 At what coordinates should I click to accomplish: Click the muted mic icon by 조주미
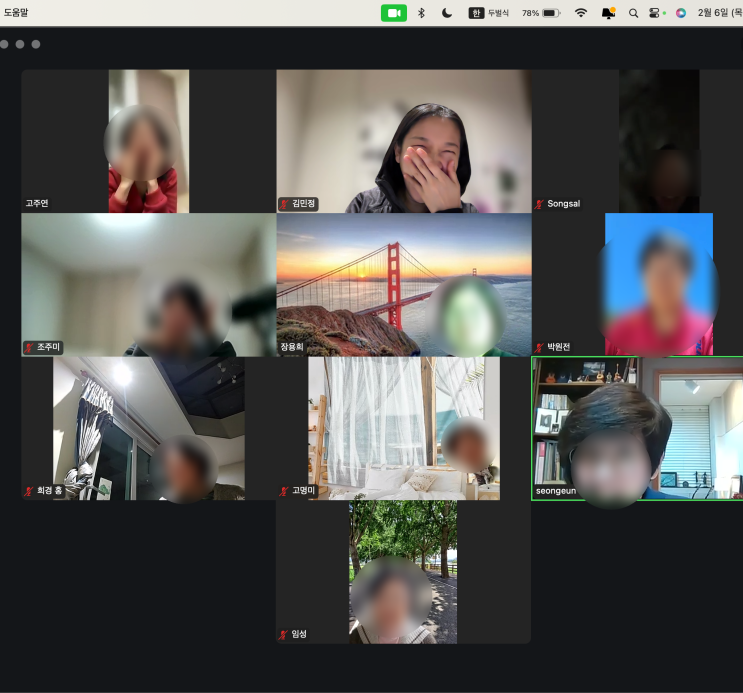point(29,347)
